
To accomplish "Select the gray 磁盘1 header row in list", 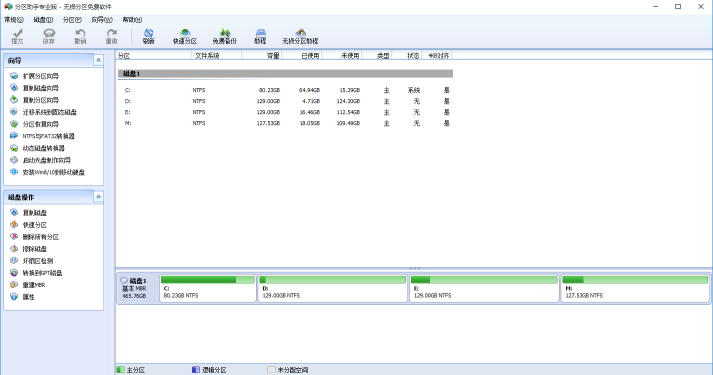I will 285,73.
